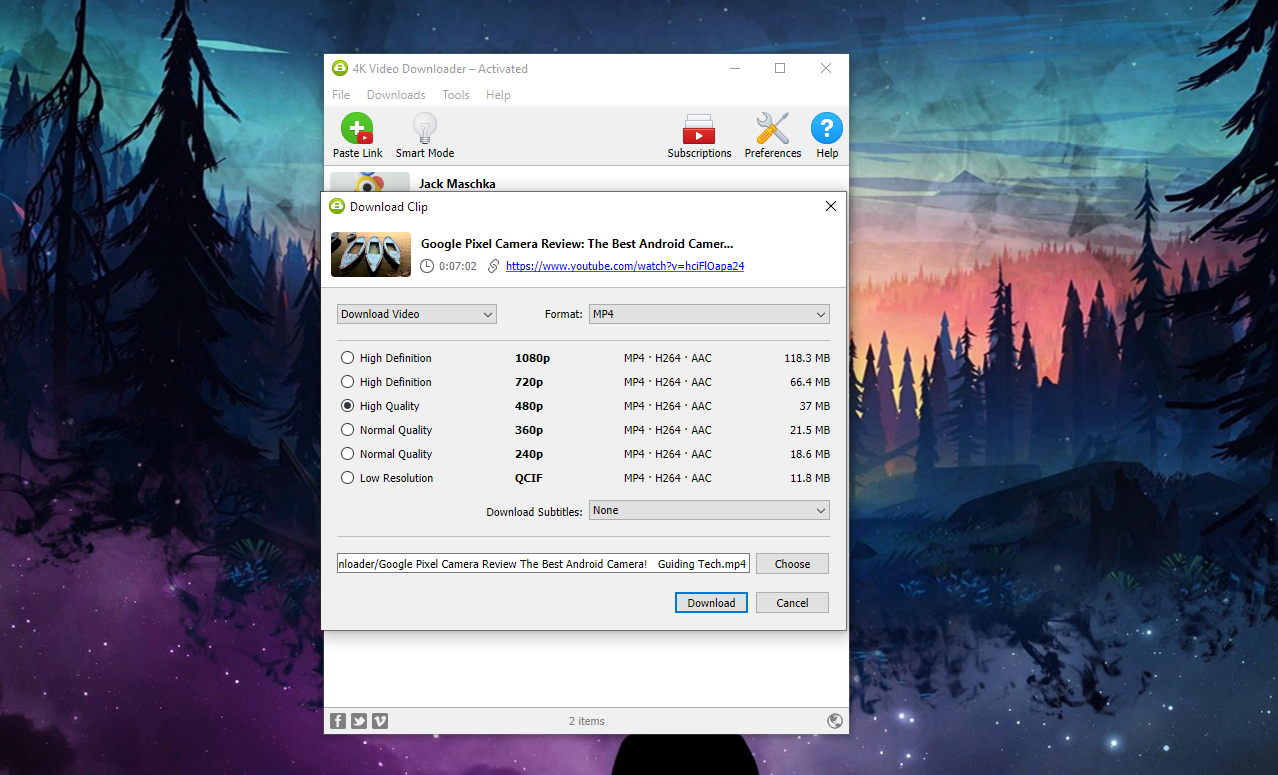Click the Vimeo icon in footer
The height and width of the screenshot is (775, 1278).
tap(379, 720)
